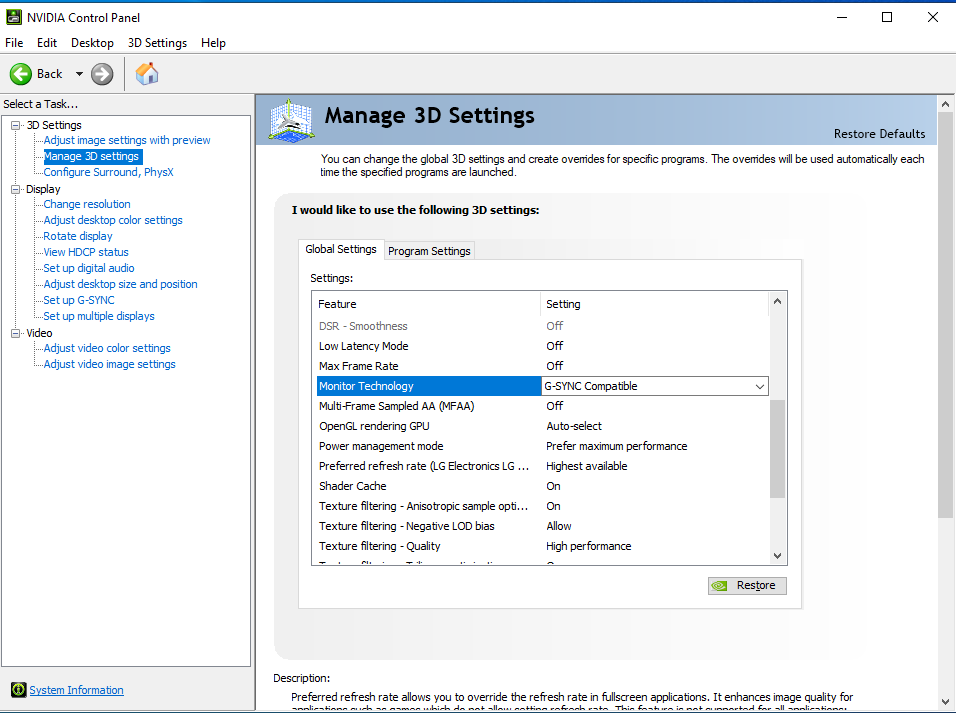Click the Restore button
Screen dimensions: 956x713
pyautogui.click(x=747, y=586)
